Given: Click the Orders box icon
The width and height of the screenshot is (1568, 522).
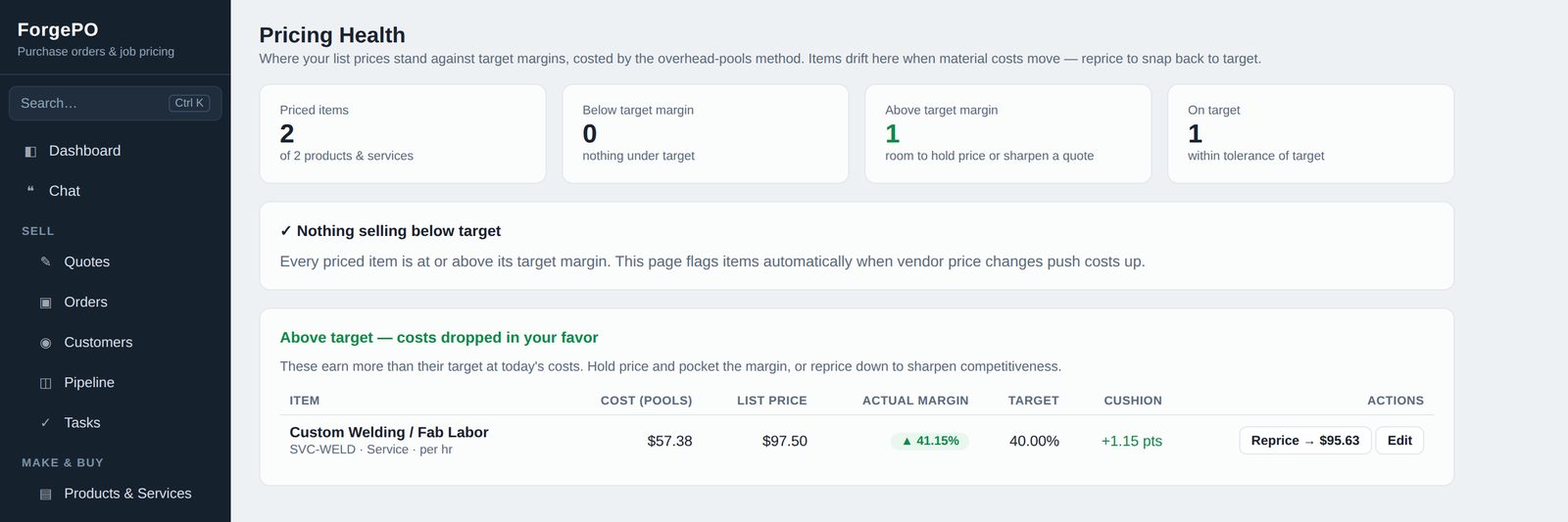Looking at the screenshot, I should click(x=45, y=302).
